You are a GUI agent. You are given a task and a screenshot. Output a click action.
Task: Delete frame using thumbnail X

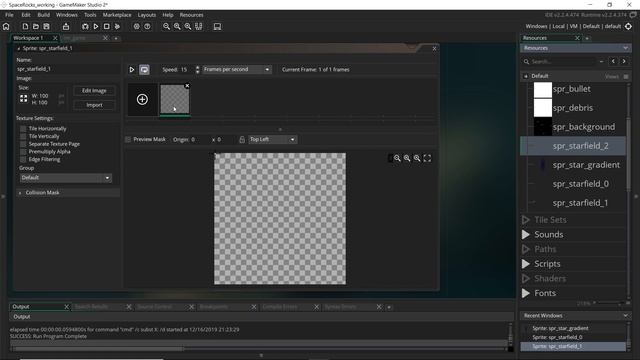(x=187, y=86)
